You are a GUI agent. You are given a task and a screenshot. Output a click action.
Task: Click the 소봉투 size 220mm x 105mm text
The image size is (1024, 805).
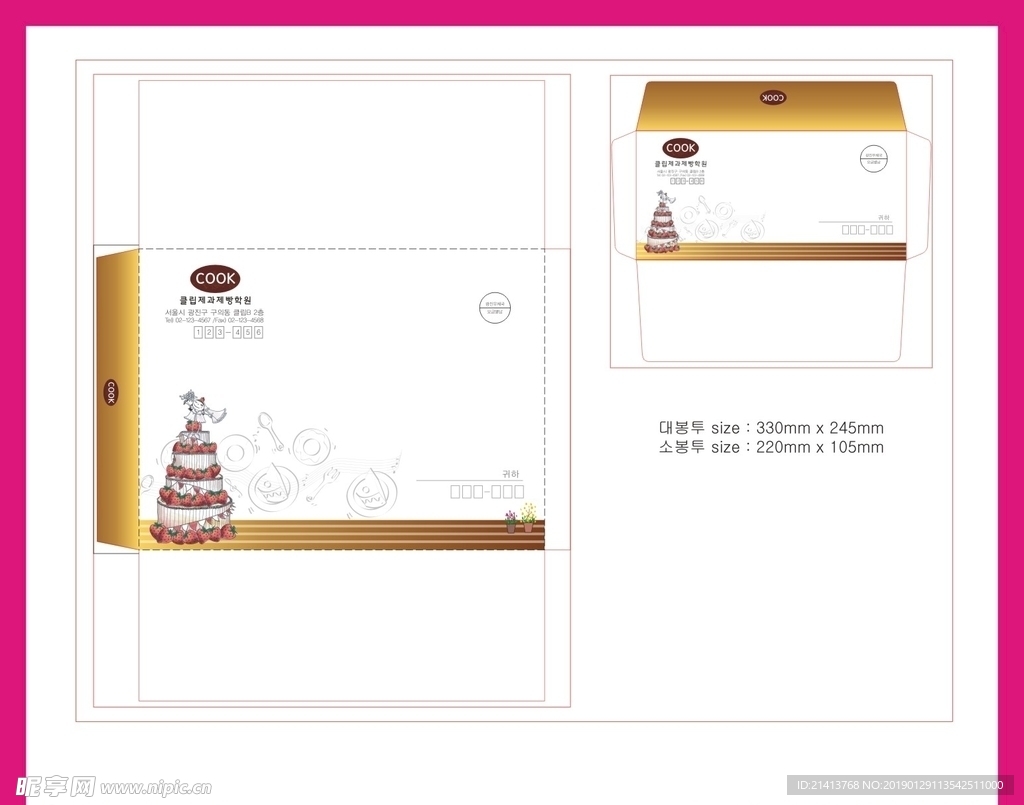coord(771,447)
